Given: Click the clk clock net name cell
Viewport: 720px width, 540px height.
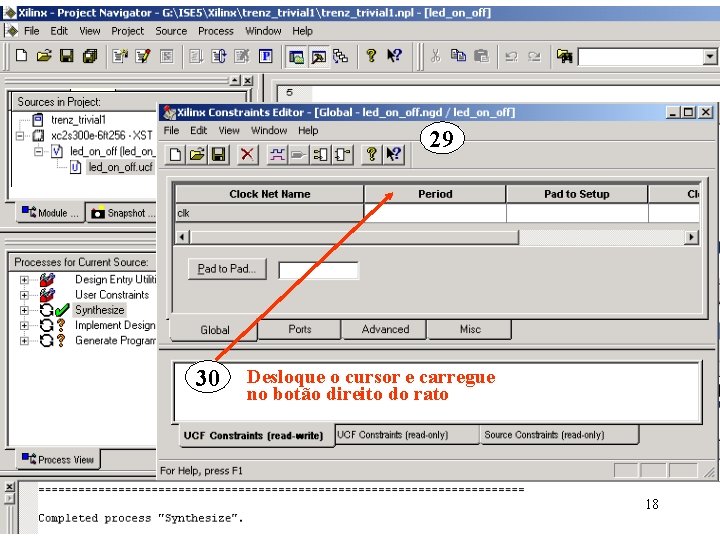Looking at the screenshot, I should pyautogui.click(x=270, y=213).
